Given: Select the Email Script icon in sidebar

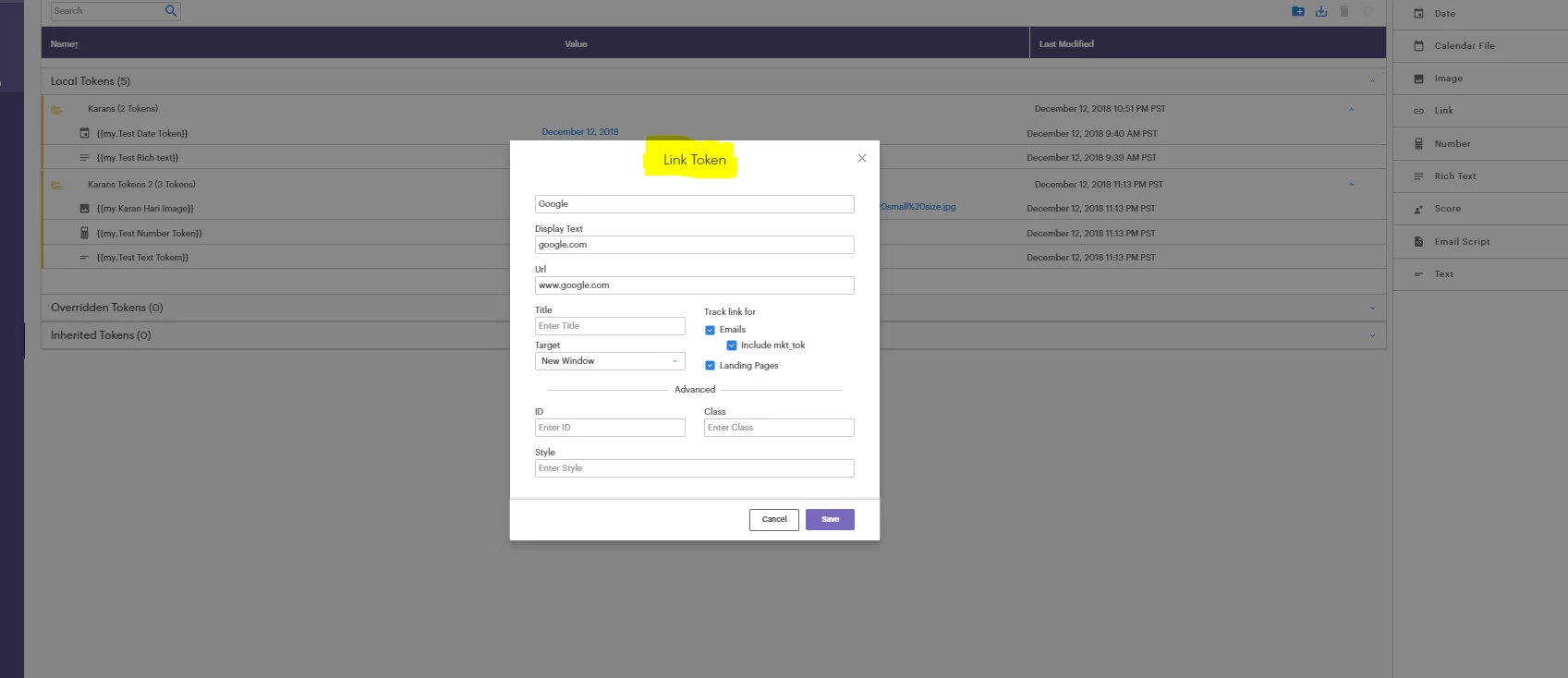Looking at the screenshot, I should pos(1418,242).
